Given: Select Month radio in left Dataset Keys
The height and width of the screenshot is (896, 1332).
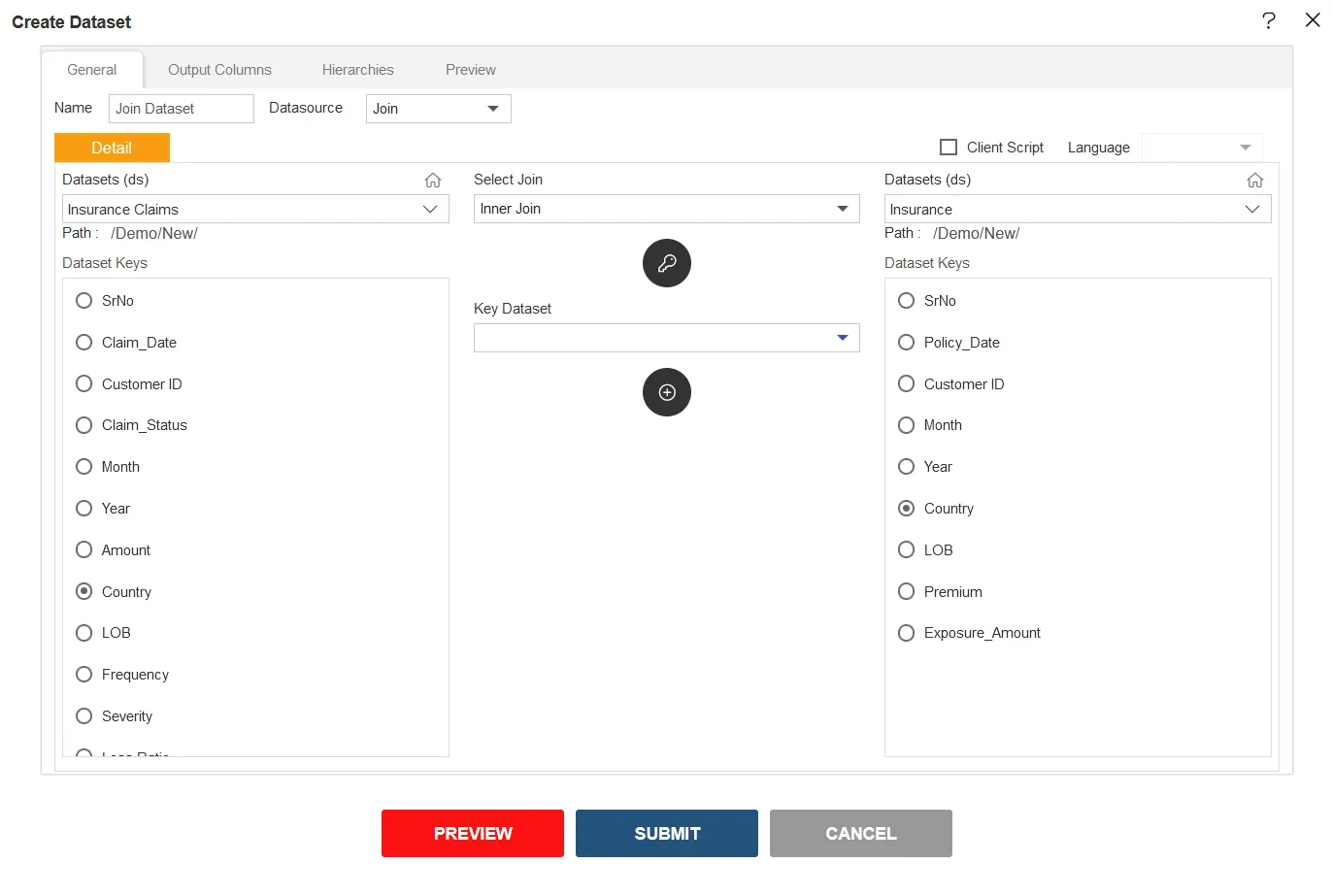Looking at the screenshot, I should coord(84,467).
